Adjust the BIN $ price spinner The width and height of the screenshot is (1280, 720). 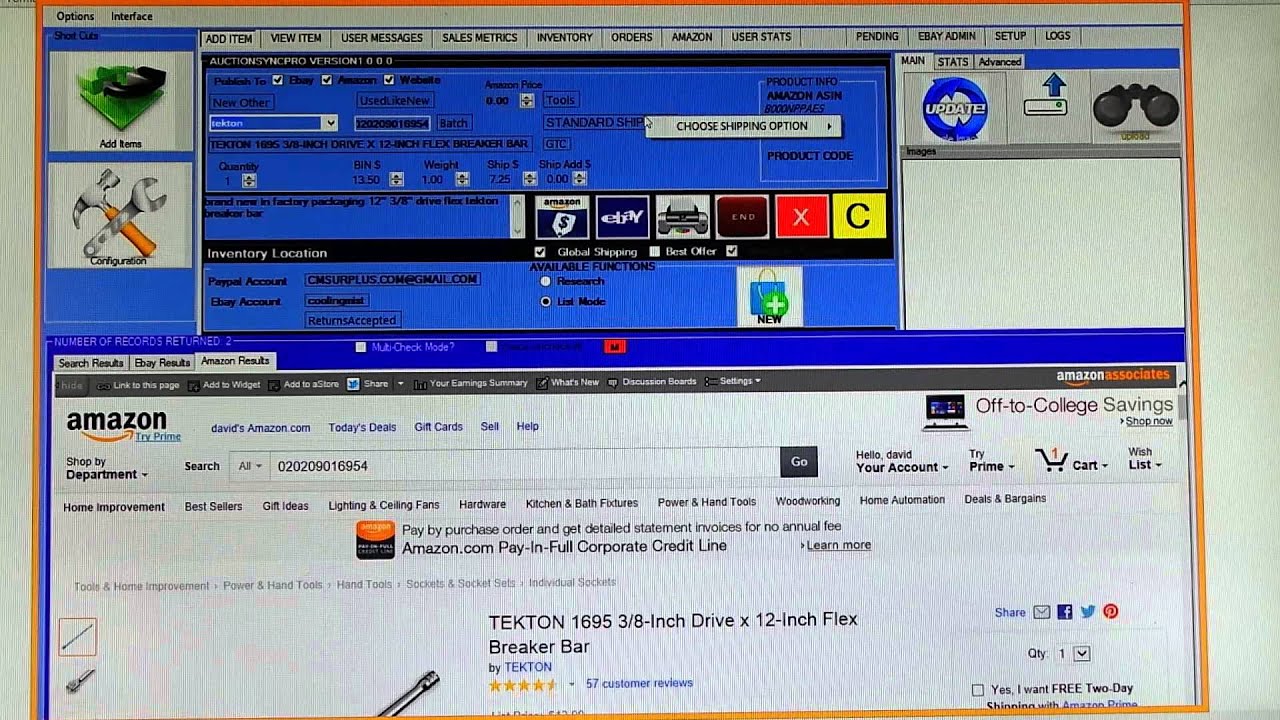pos(396,180)
